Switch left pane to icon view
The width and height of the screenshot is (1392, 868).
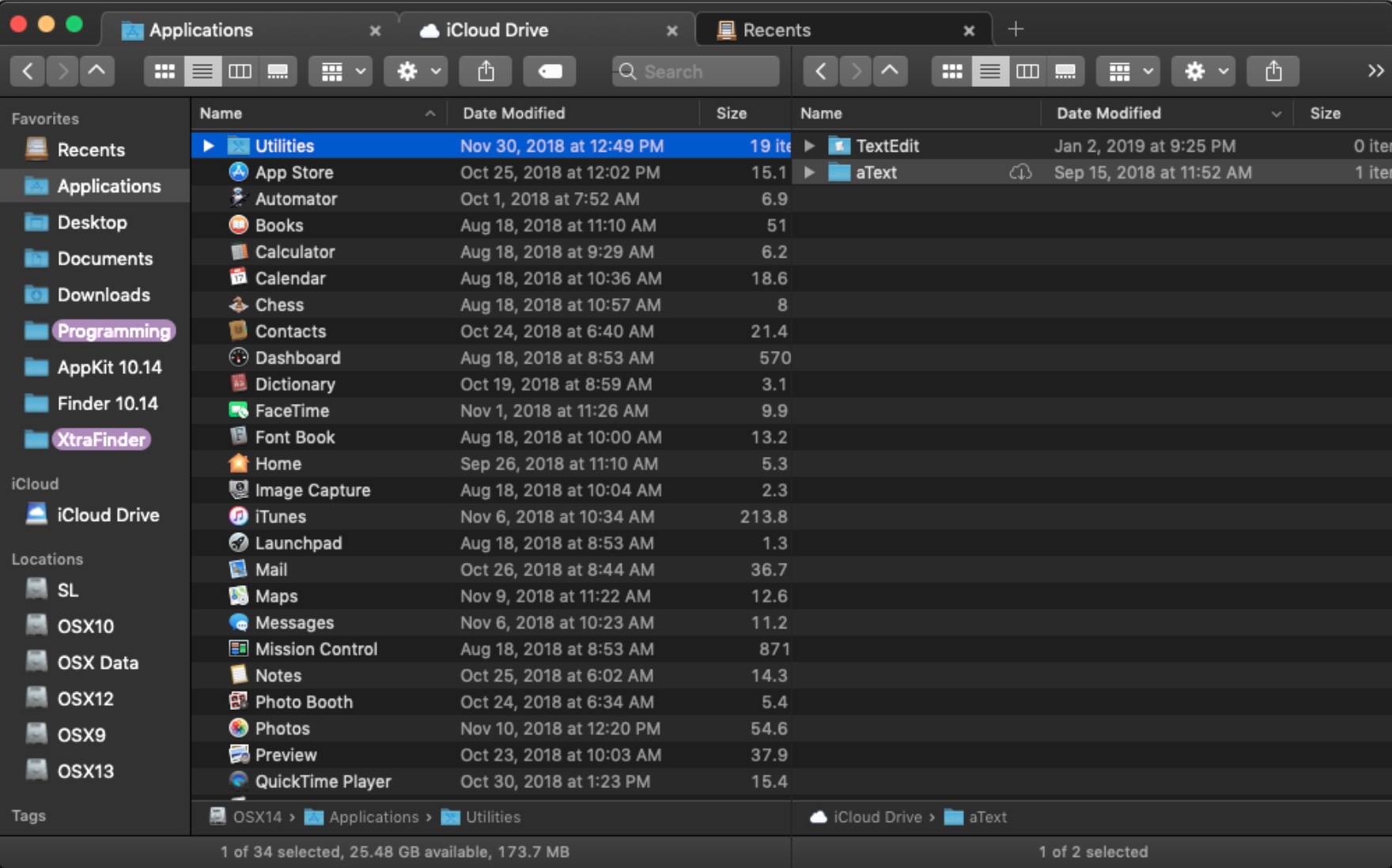pyautogui.click(x=165, y=72)
